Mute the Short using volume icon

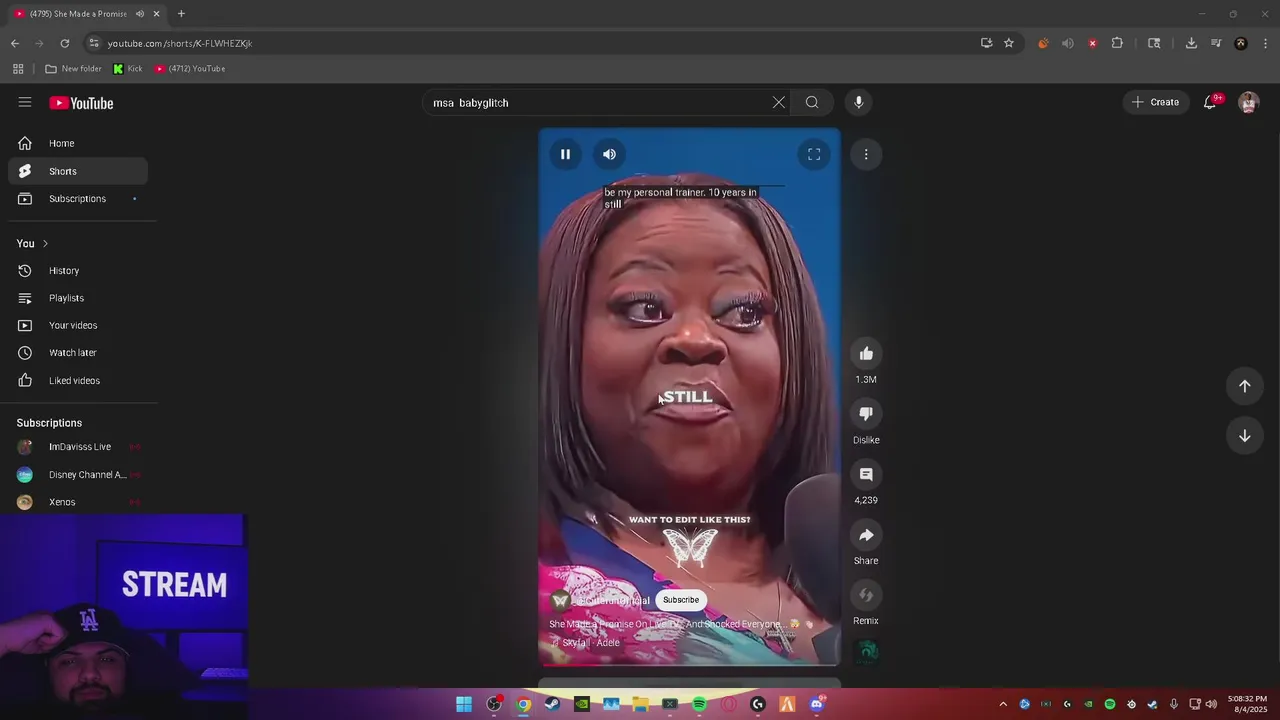click(x=609, y=154)
